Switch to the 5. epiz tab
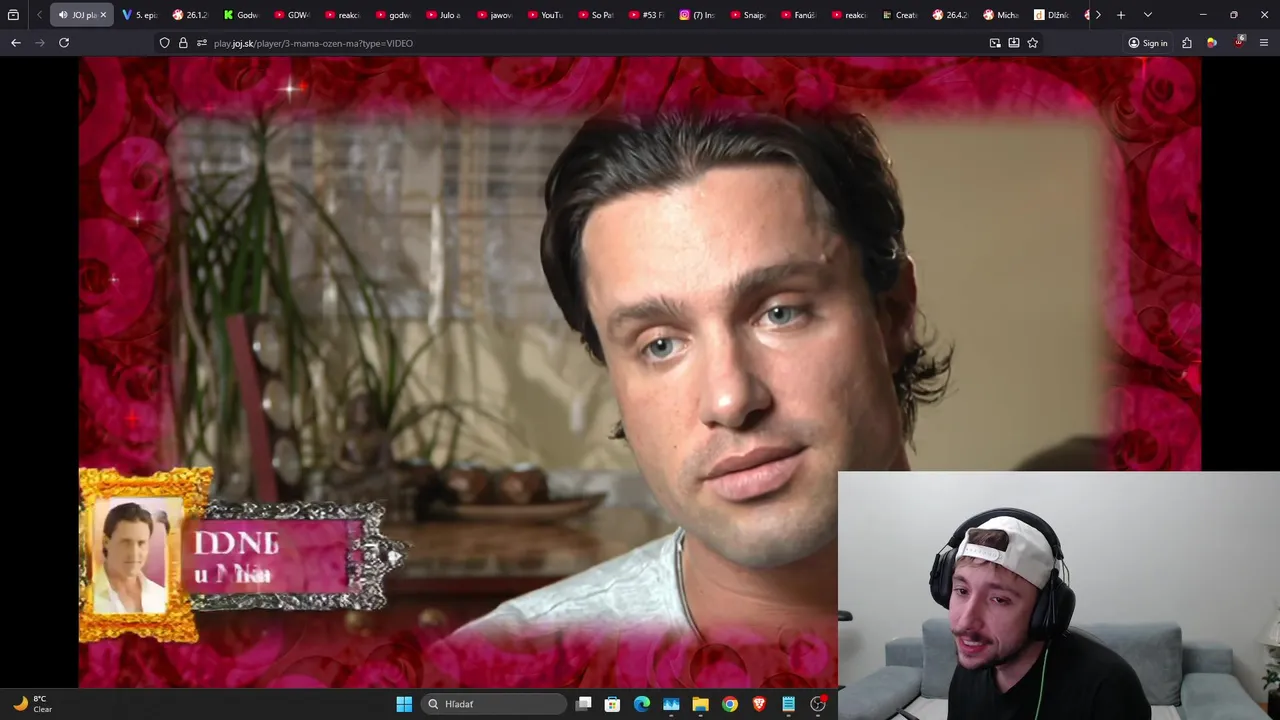 (x=140, y=15)
